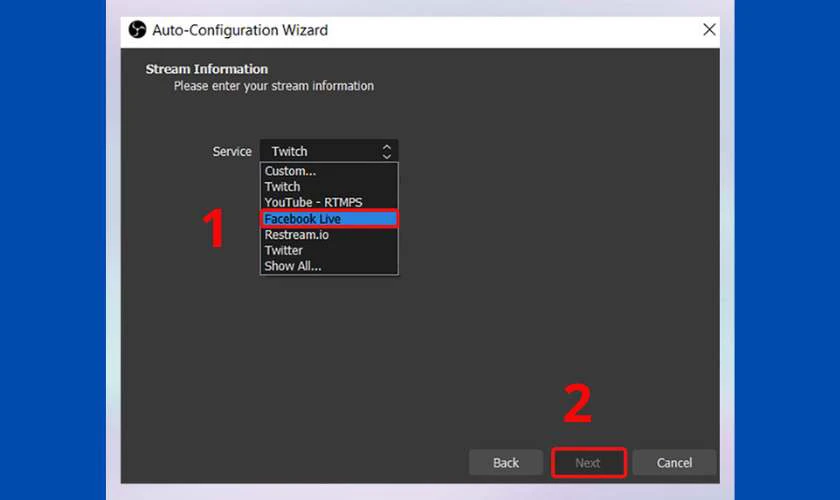840x500 pixels.
Task: Select Twitter in the service list
Action: tap(329, 250)
